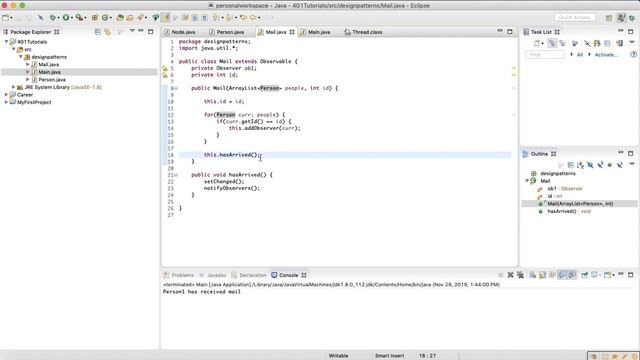Collapse the src folder node
Screen dimensions: 640x360
[x=14, y=49]
